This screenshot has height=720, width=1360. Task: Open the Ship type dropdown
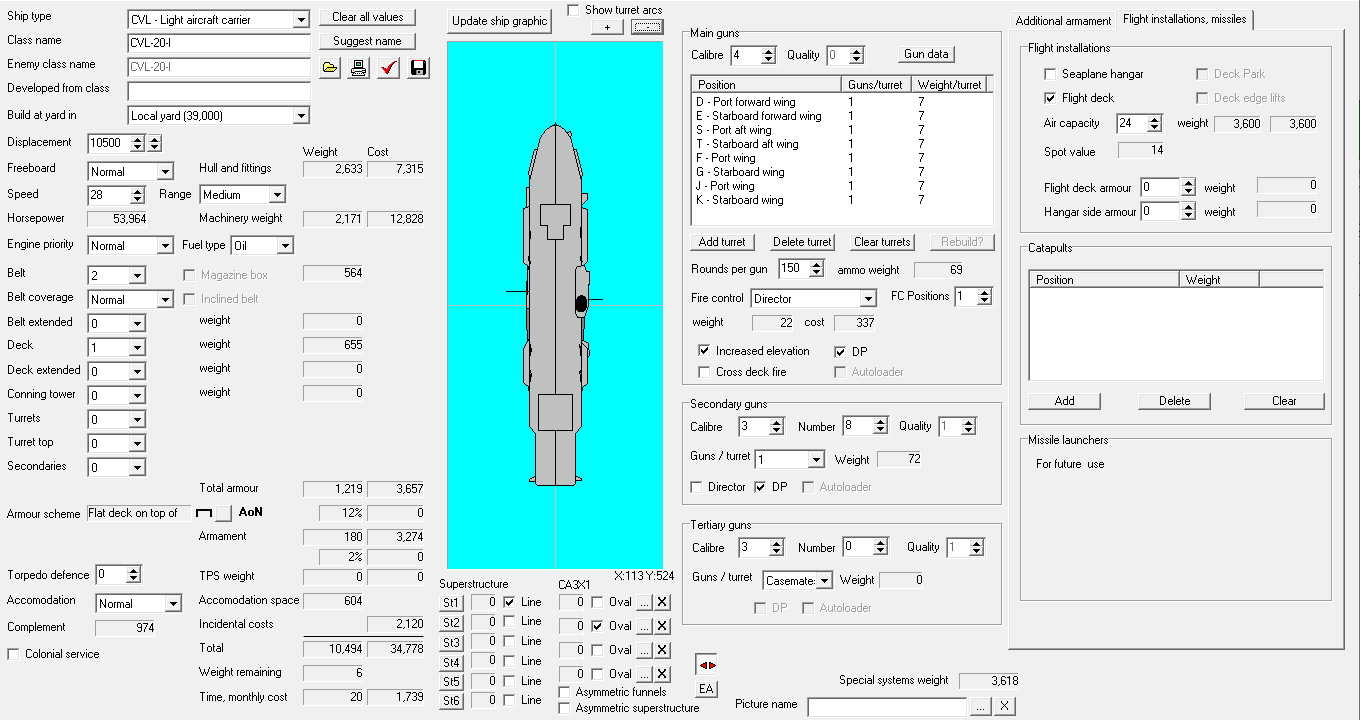tap(301, 20)
